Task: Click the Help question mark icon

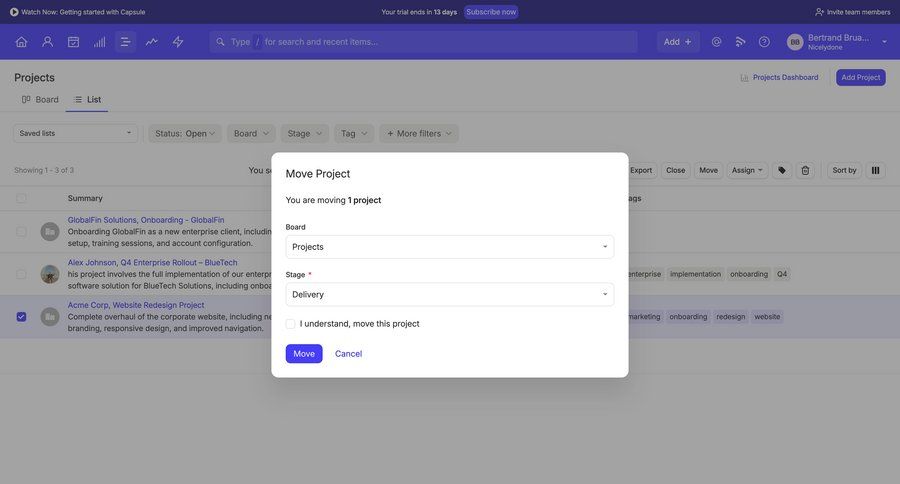Action: 764,42
